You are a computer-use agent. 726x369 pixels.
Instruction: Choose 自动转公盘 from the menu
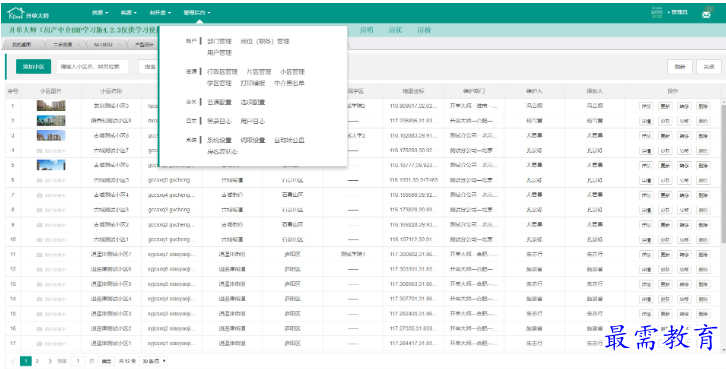click(x=289, y=140)
